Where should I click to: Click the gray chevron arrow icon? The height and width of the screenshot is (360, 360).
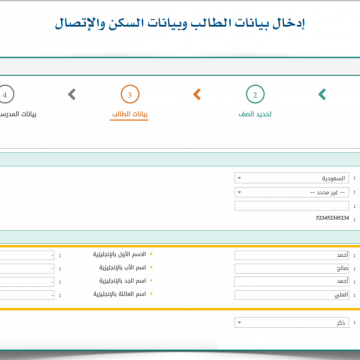pyautogui.click(x=72, y=94)
